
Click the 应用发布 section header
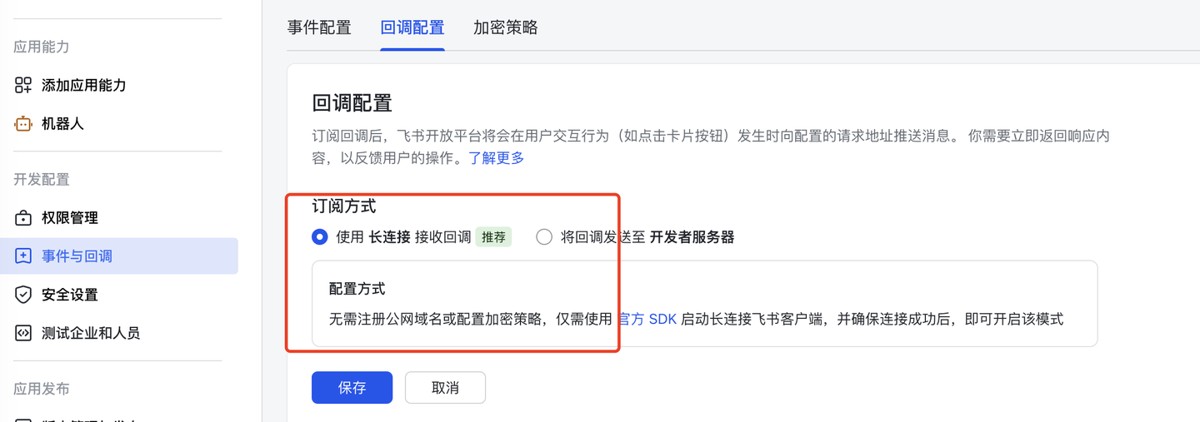pyautogui.click(x=41, y=388)
